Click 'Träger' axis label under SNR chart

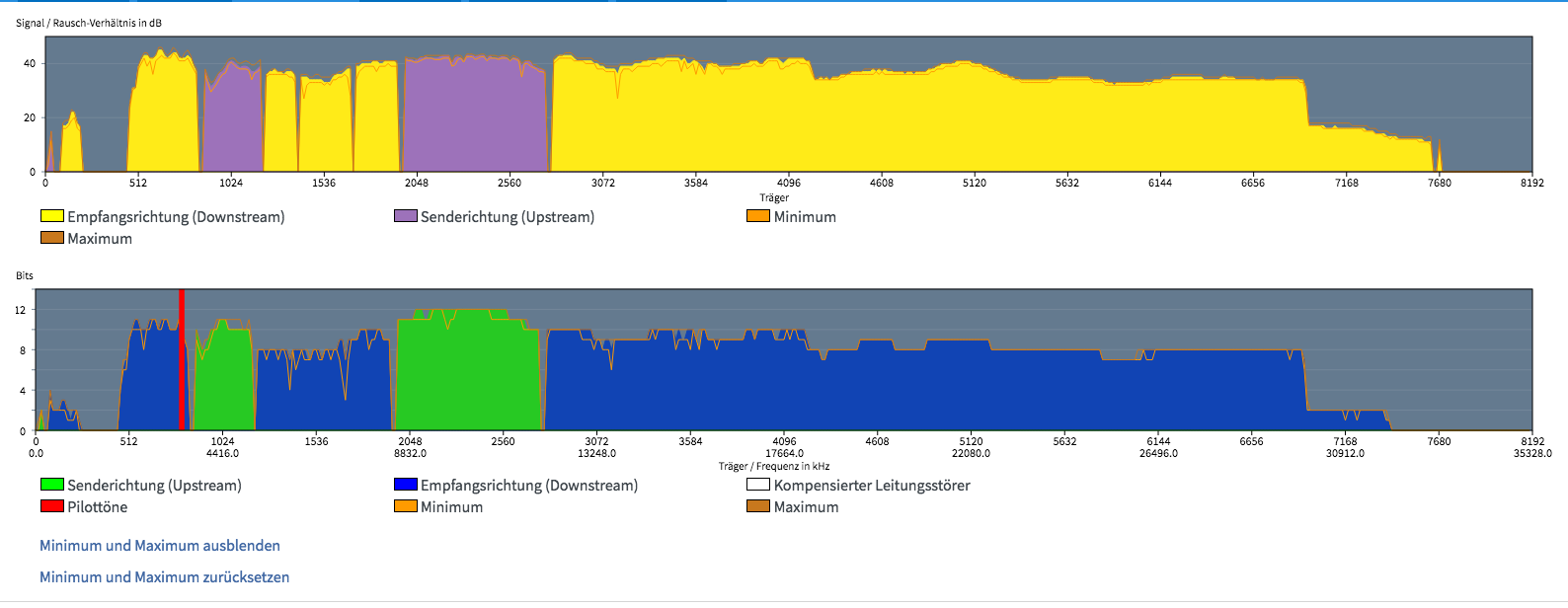pyautogui.click(x=774, y=198)
